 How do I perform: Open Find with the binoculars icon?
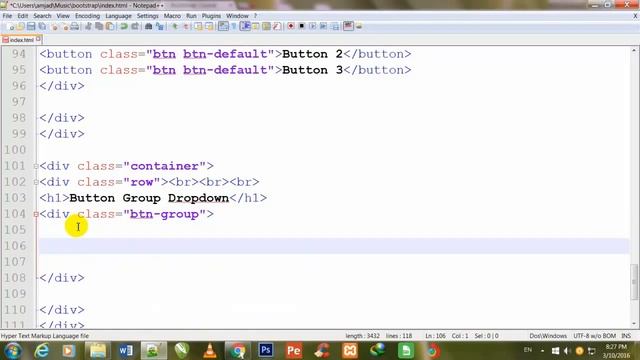point(149,27)
